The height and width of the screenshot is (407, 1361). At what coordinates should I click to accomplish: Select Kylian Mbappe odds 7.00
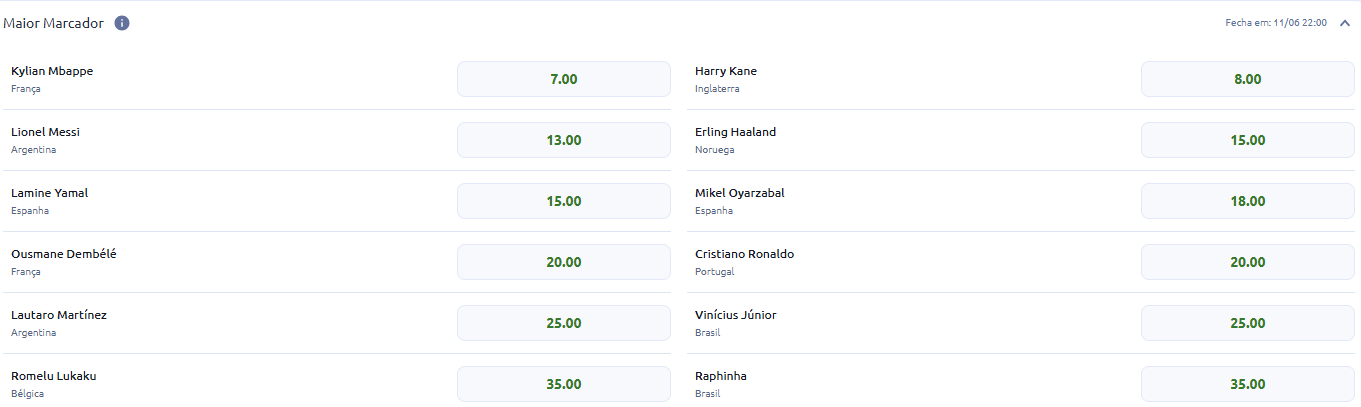click(x=564, y=79)
